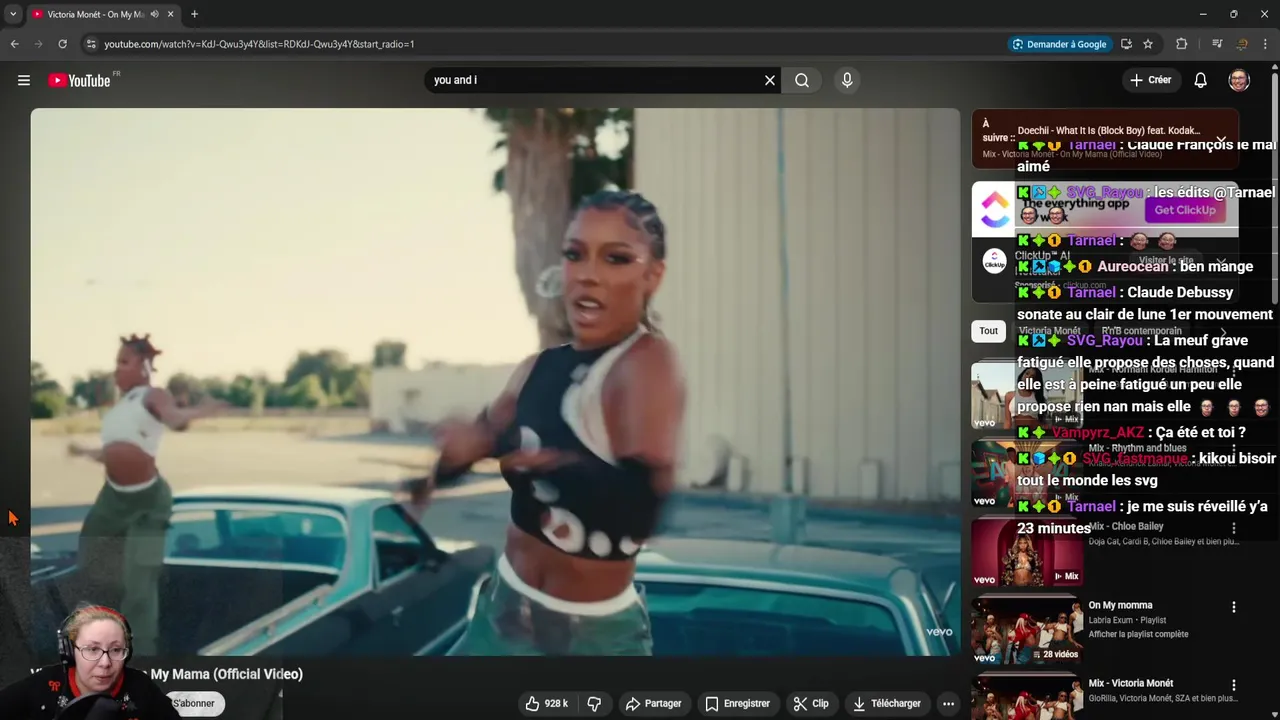Viewport: 1280px width, 720px height.
Task: Click the Créer button
Action: click(1151, 80)
